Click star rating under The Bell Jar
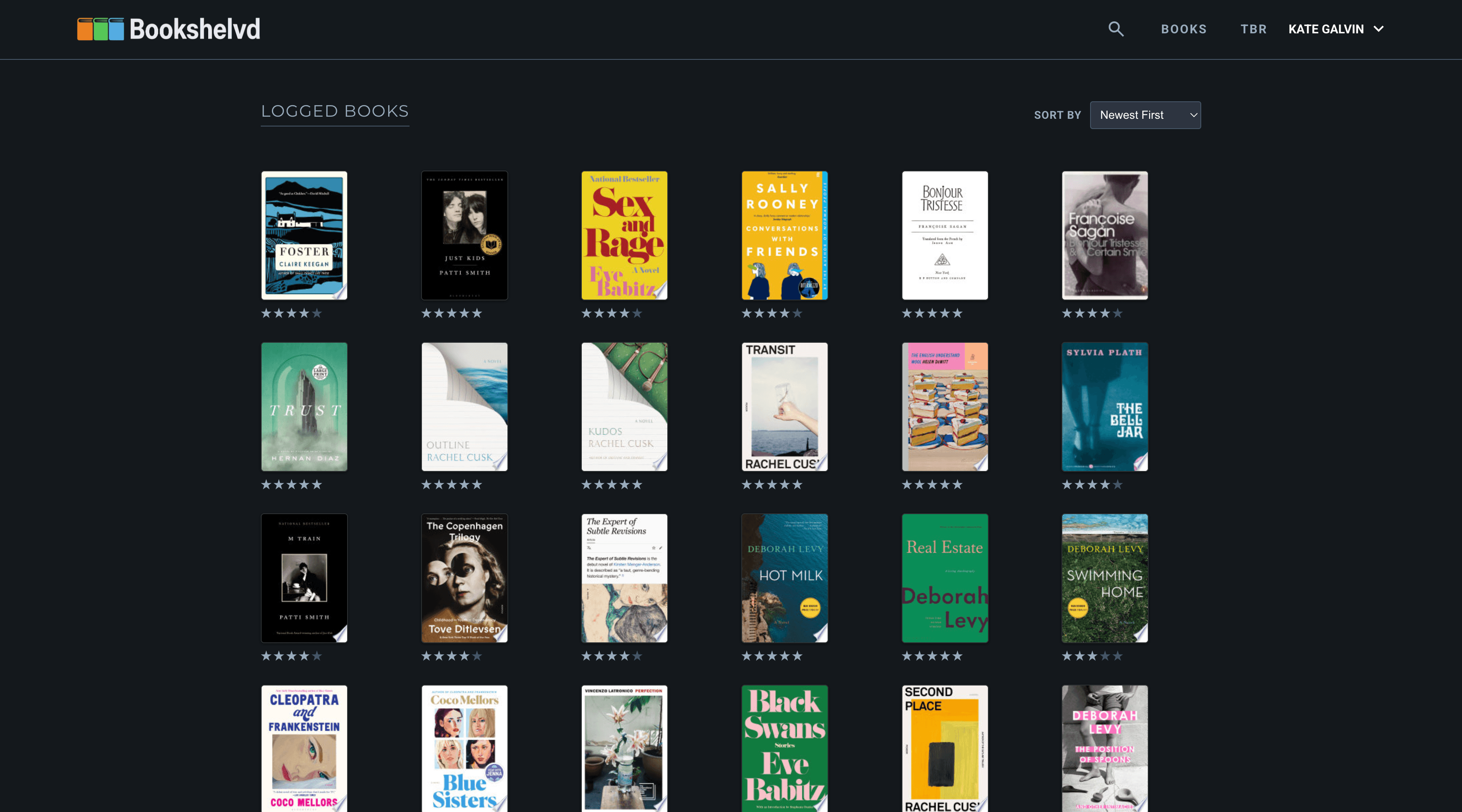The height and width of the screenshot is (812, 1462). pos(1093,485)
